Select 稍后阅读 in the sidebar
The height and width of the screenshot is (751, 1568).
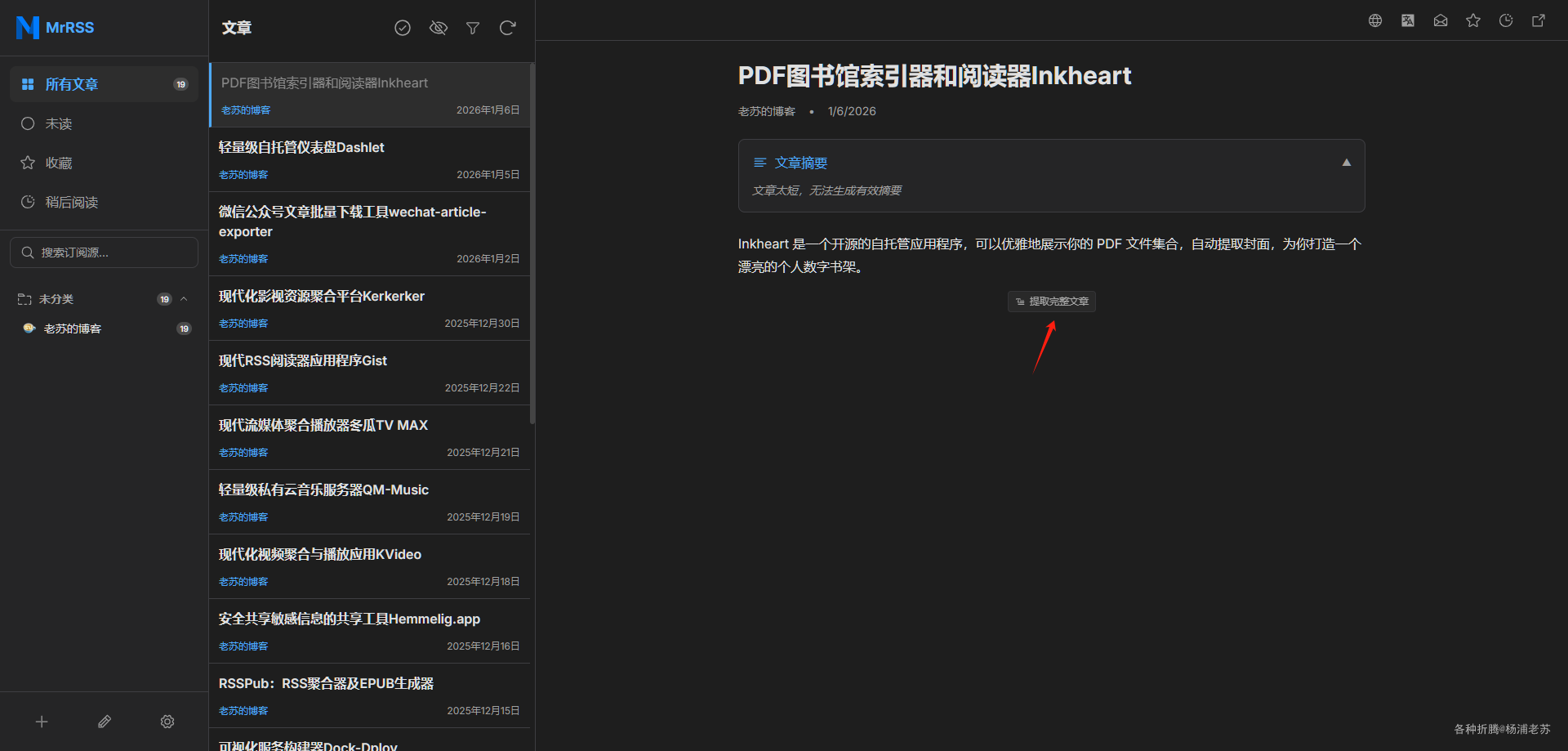pyautogui.click(x=104, y=202)
